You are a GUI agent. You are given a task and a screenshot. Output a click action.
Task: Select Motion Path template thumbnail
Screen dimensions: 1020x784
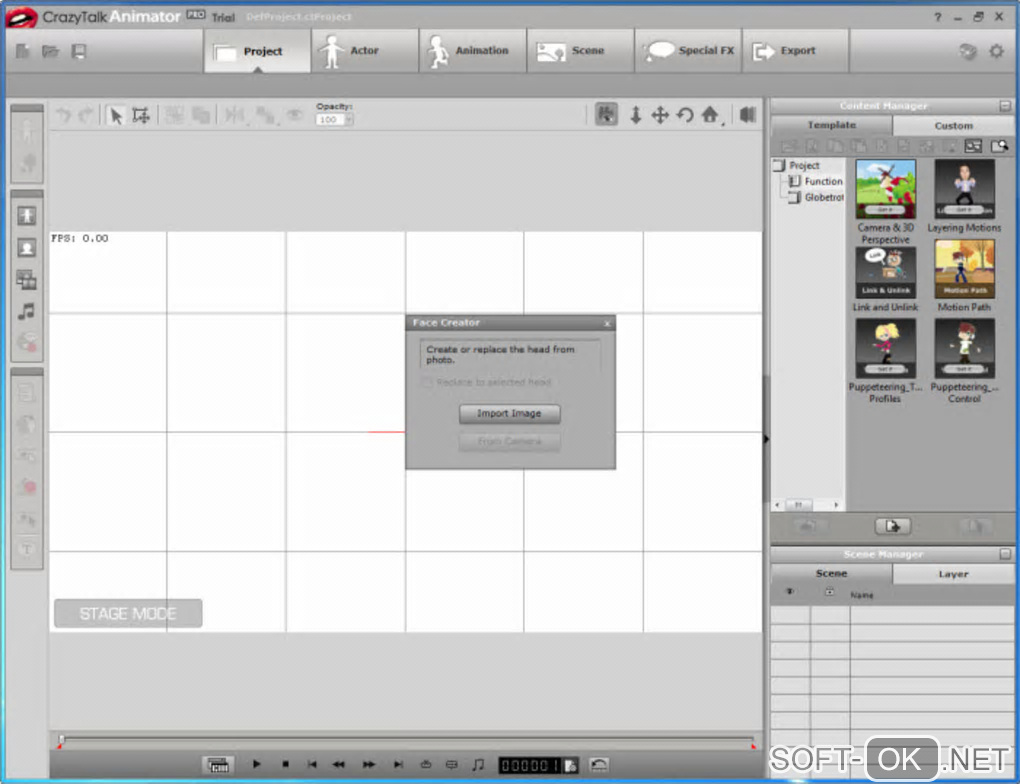coord(964,269)
